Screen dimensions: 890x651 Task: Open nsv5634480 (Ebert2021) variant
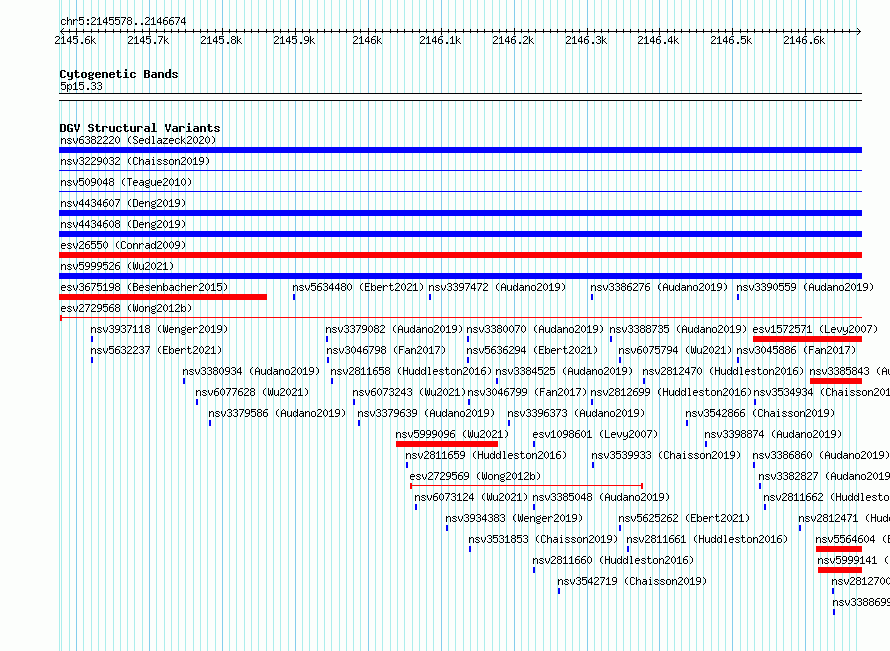(x=358, y=287)
